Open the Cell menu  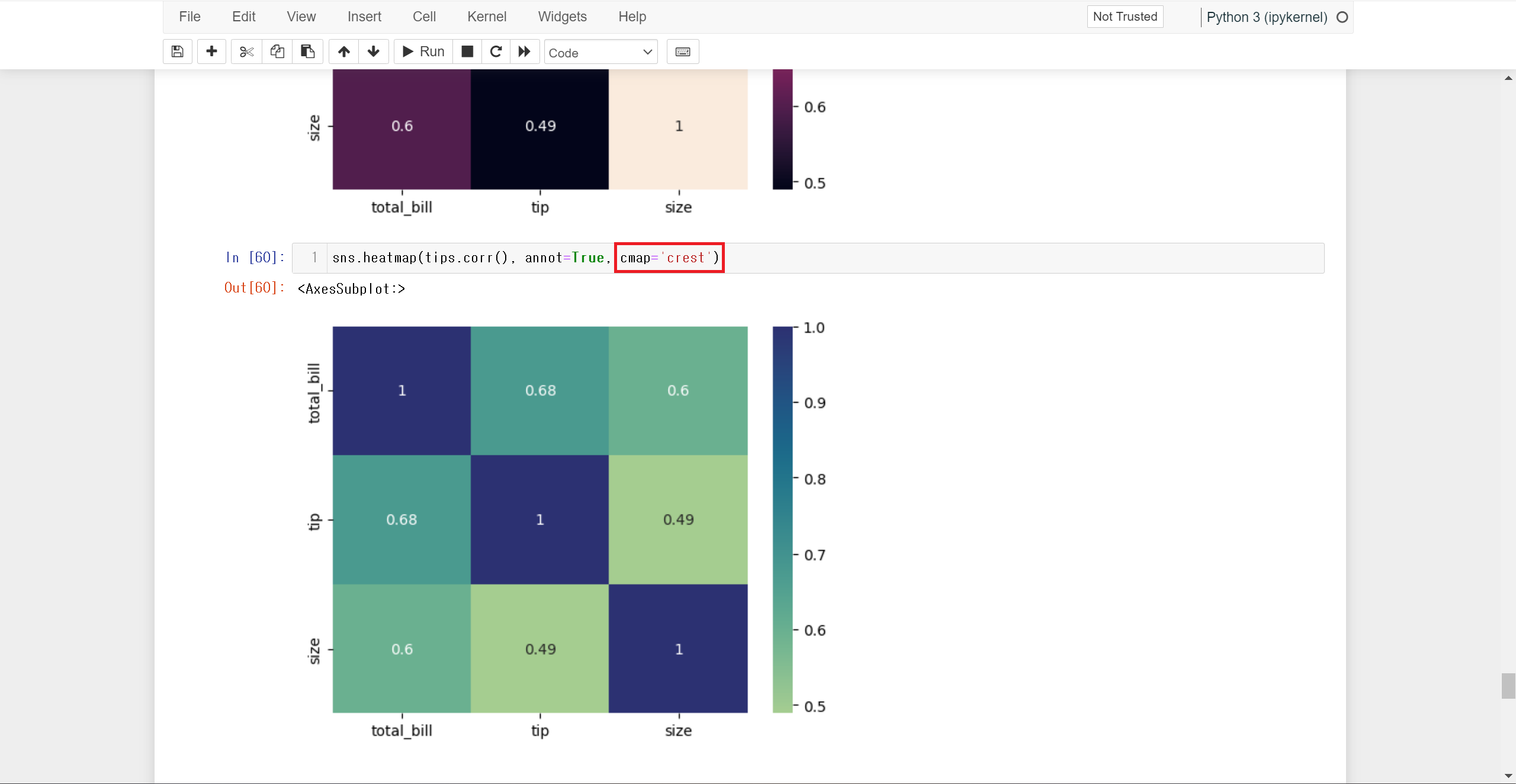(x=424, y=17)
